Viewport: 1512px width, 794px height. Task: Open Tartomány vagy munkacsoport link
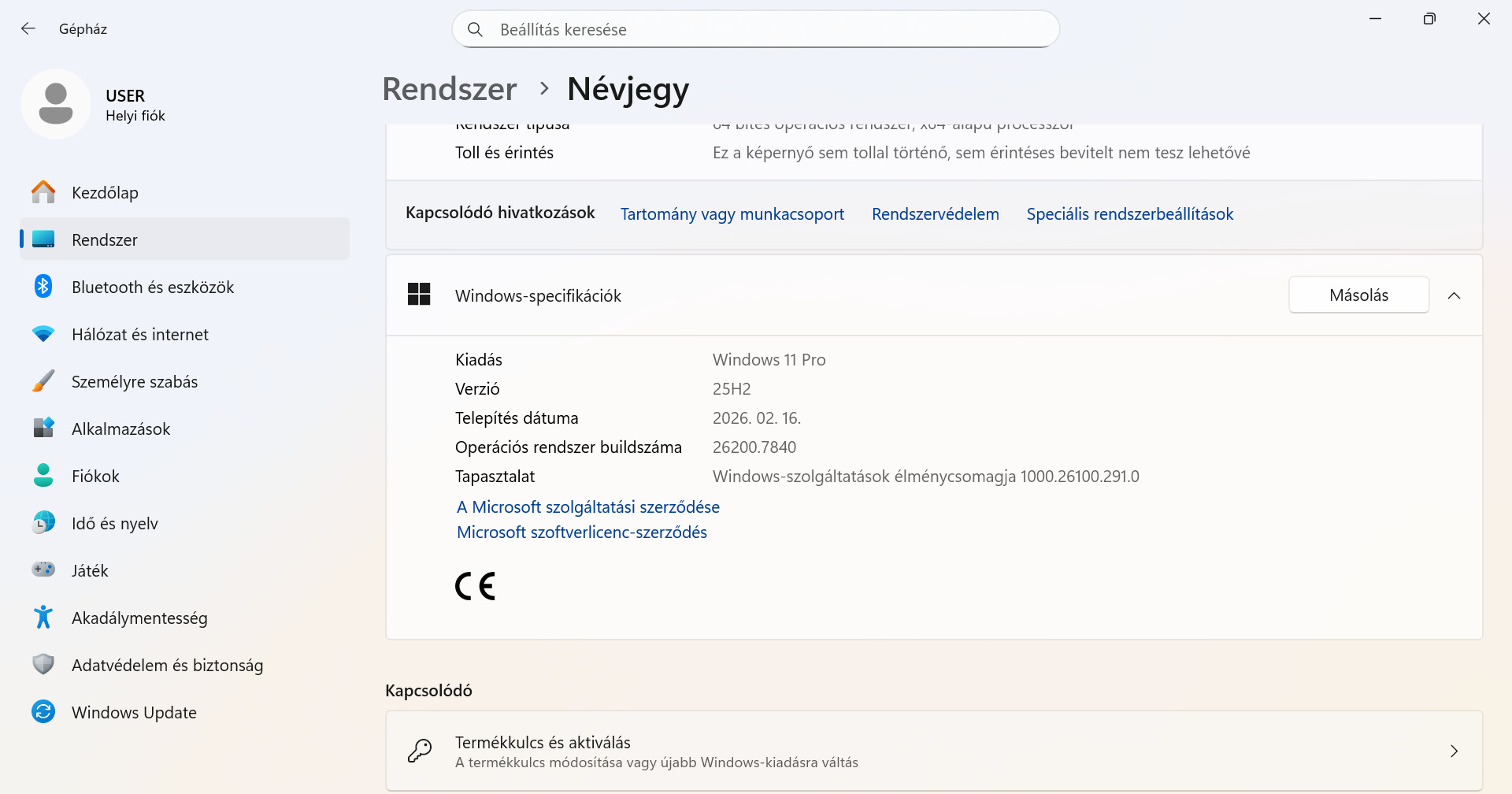[x=732, y=214]
